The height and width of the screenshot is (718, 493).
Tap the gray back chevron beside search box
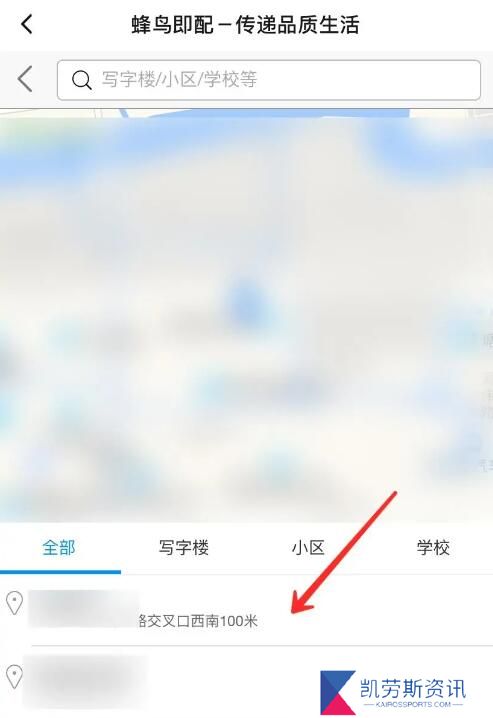coord(25,79)
